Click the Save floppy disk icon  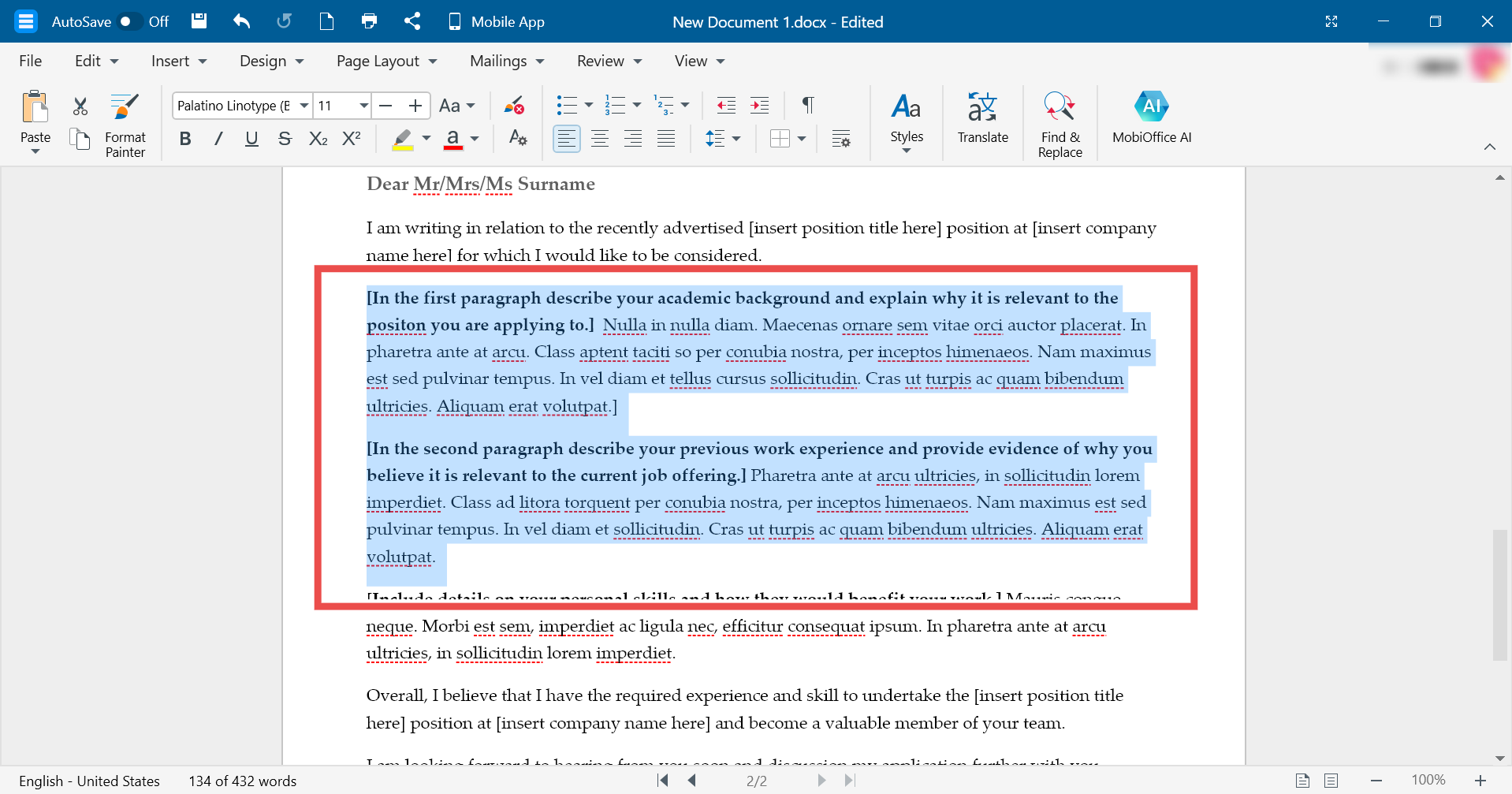click(x=199, y=21)
